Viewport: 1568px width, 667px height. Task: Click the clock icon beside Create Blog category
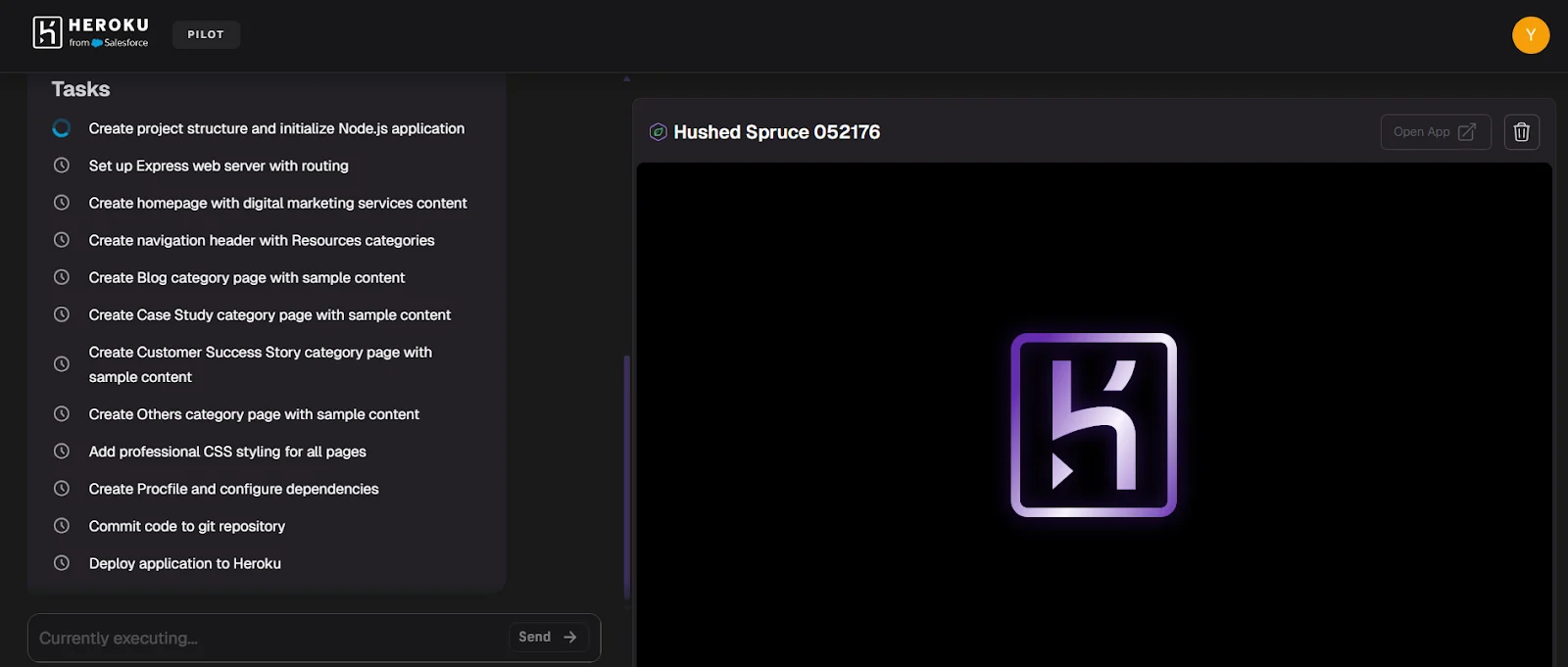point(61,277)
